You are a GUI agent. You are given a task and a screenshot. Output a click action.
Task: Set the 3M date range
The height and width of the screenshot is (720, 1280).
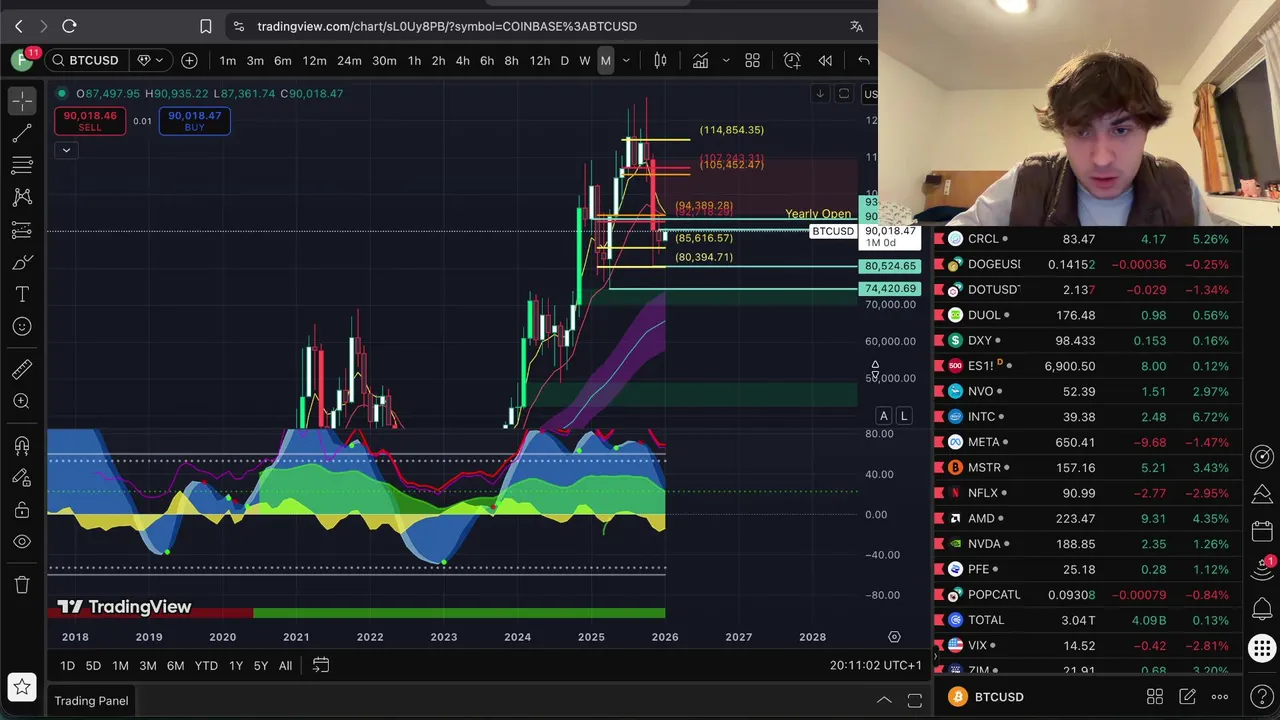(147, 666)
